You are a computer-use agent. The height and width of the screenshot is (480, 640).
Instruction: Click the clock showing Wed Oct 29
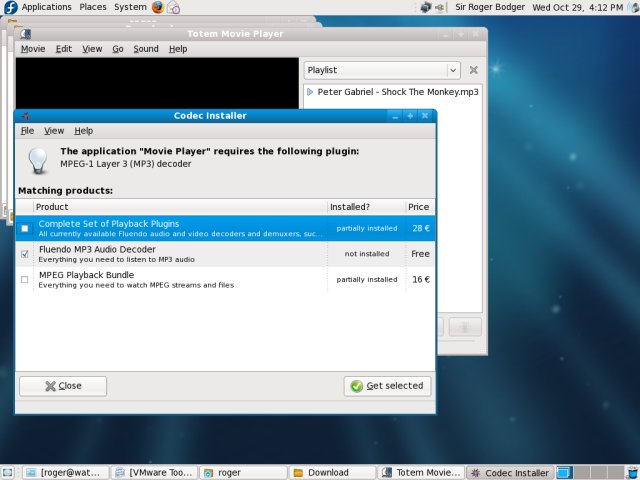tap(578, 7)
